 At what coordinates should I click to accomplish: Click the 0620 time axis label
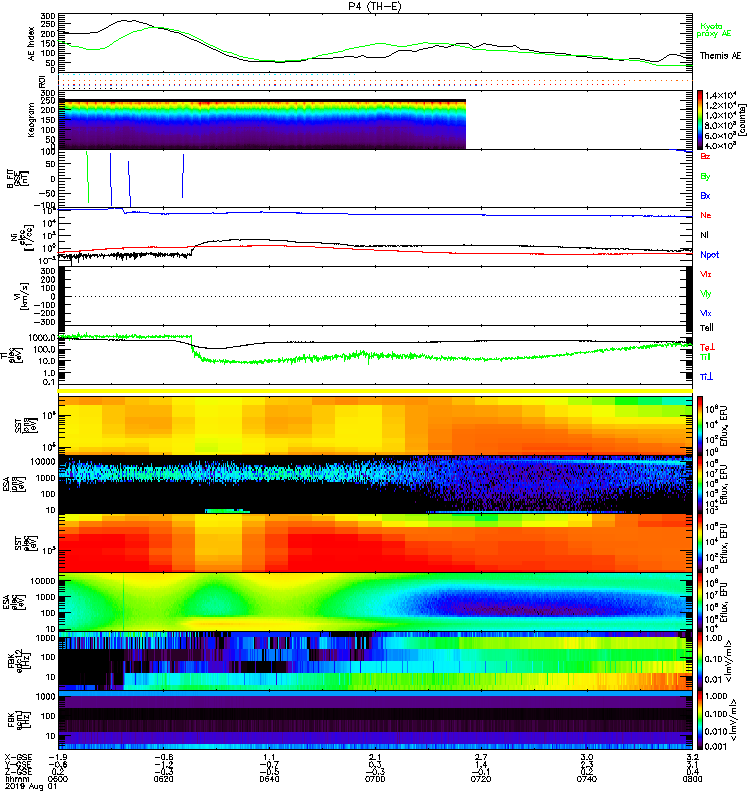click(x=163, y=779)
